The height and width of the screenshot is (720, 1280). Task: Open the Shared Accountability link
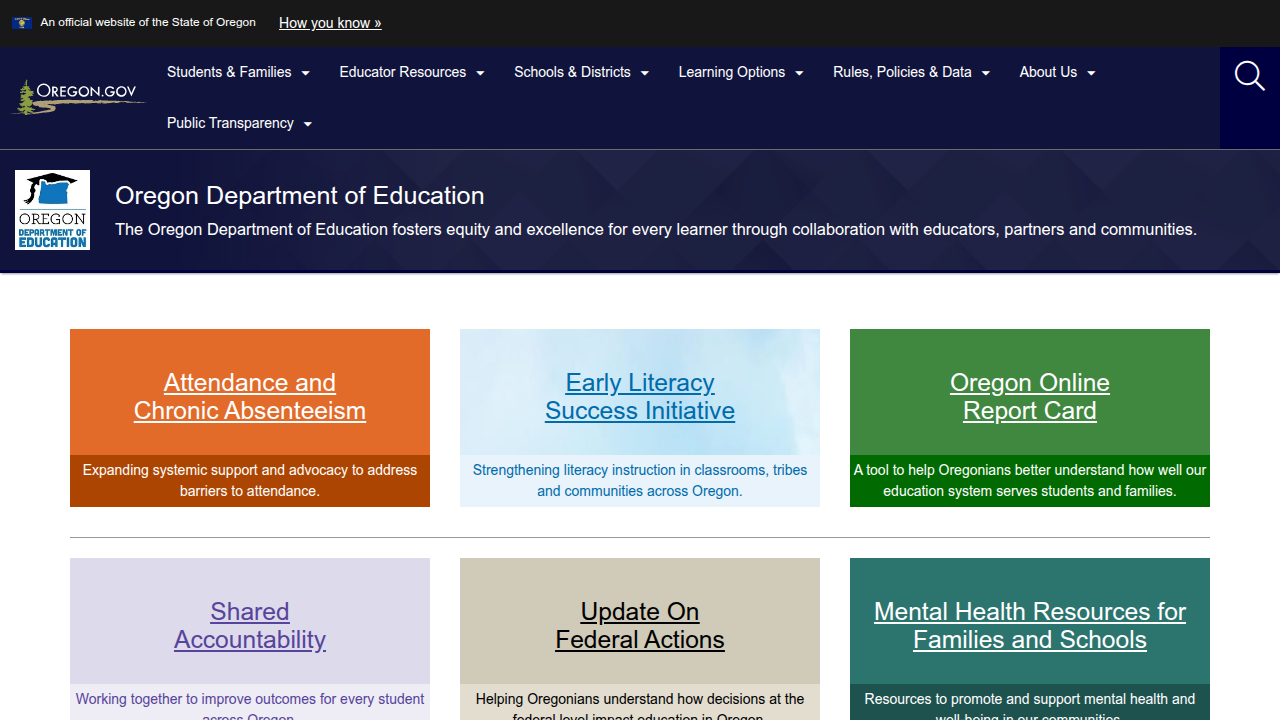tap(250, 626)
